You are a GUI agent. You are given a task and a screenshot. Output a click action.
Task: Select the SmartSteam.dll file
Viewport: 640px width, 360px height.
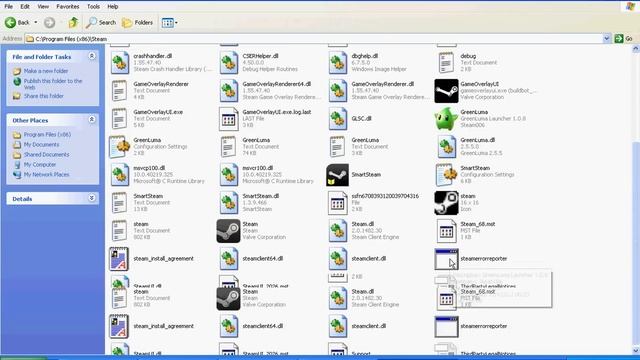click(x=250, y=202)
